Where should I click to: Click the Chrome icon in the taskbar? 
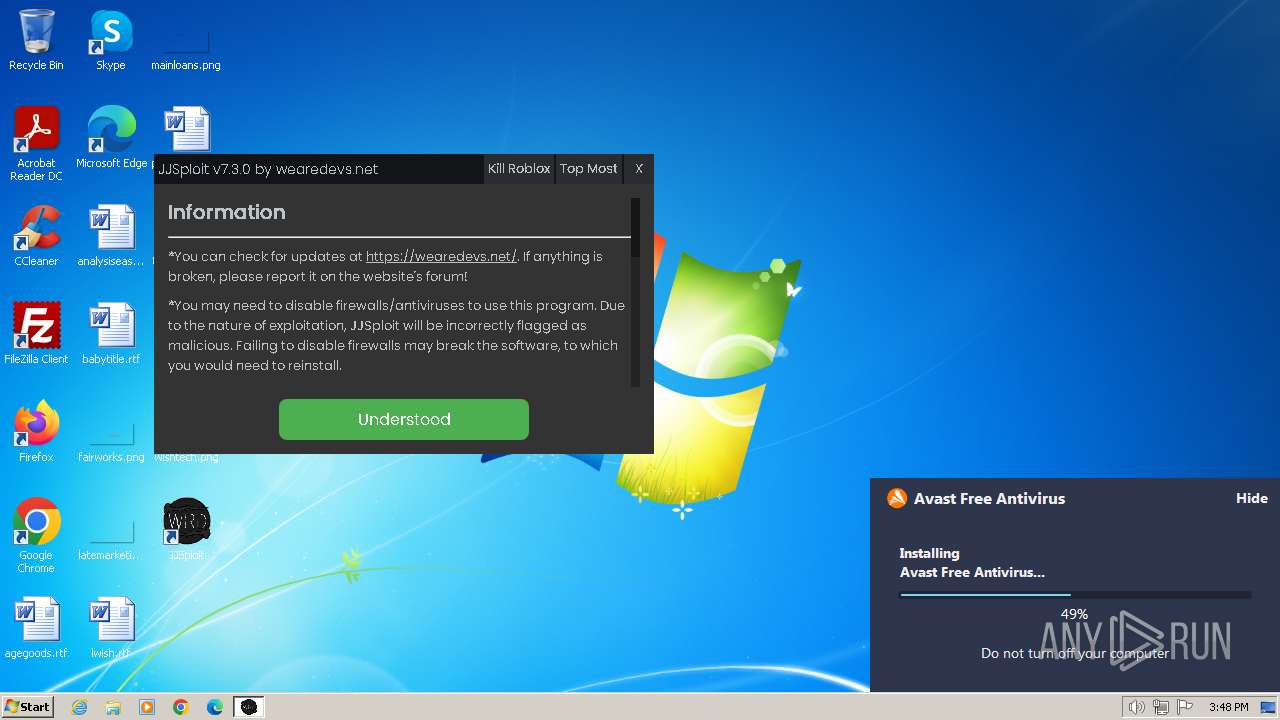(181, 707)
